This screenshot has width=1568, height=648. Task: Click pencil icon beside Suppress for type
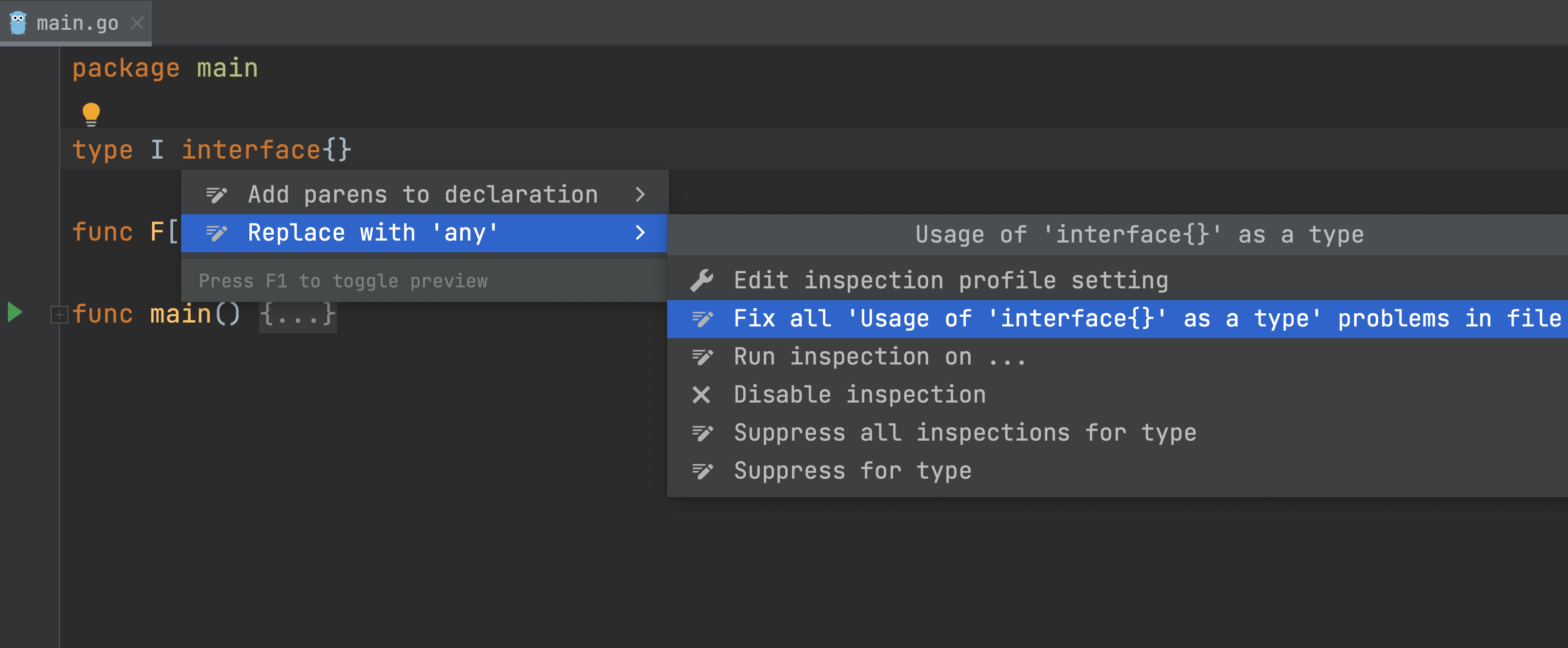(701, 471)
